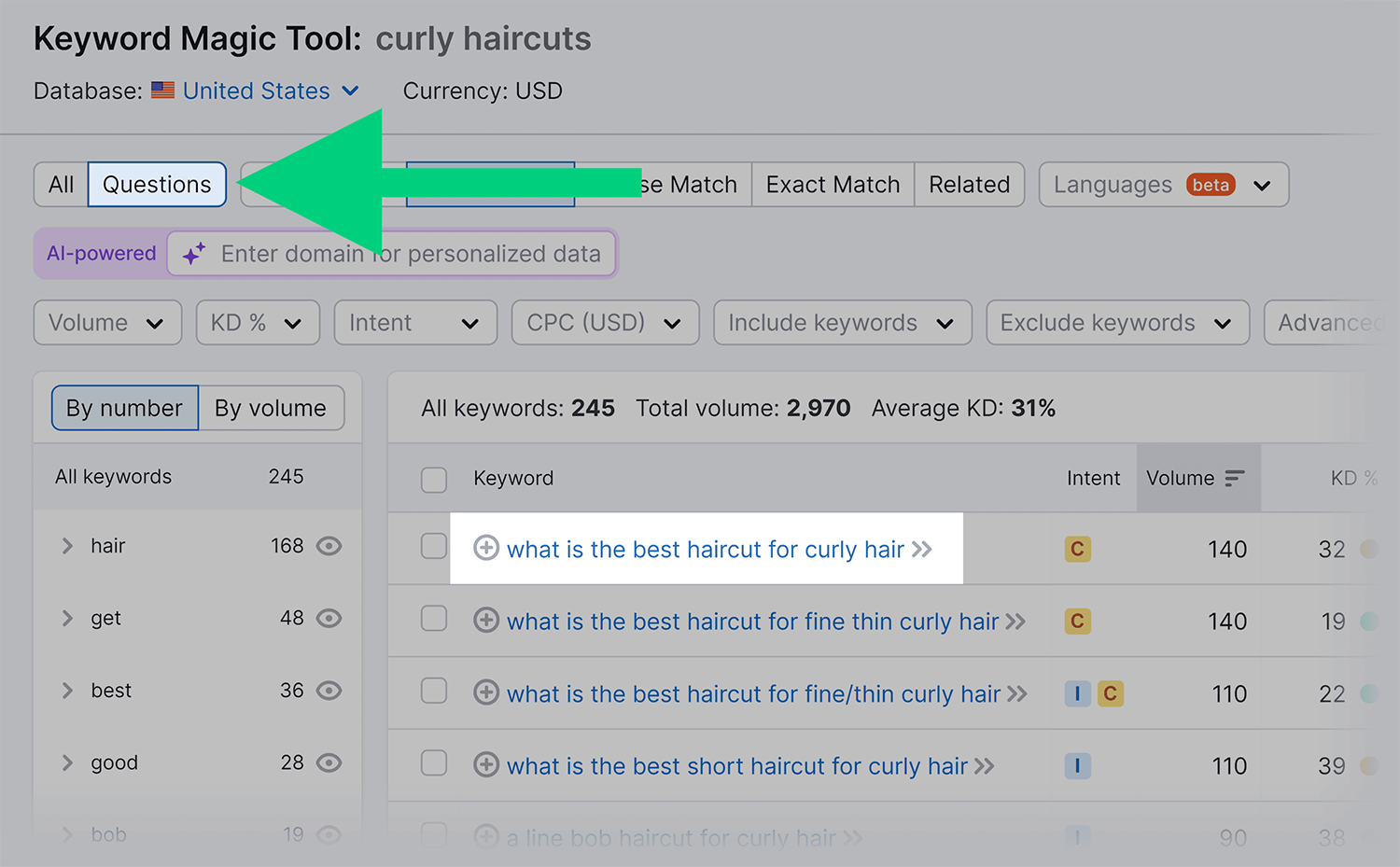Click the domain input for personalized data
Viewport: 1400px width, 867px height.
(391, 254)
